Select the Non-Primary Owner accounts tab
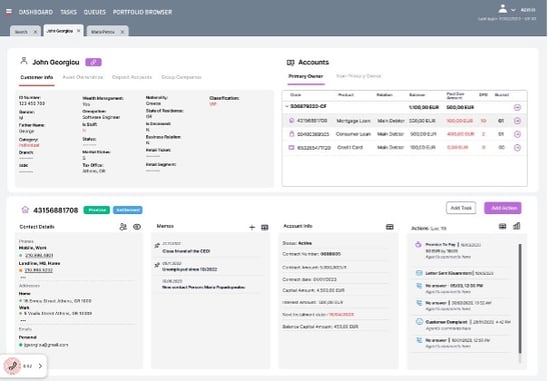The width and height of the screenshot is (548, 381). 359,76
